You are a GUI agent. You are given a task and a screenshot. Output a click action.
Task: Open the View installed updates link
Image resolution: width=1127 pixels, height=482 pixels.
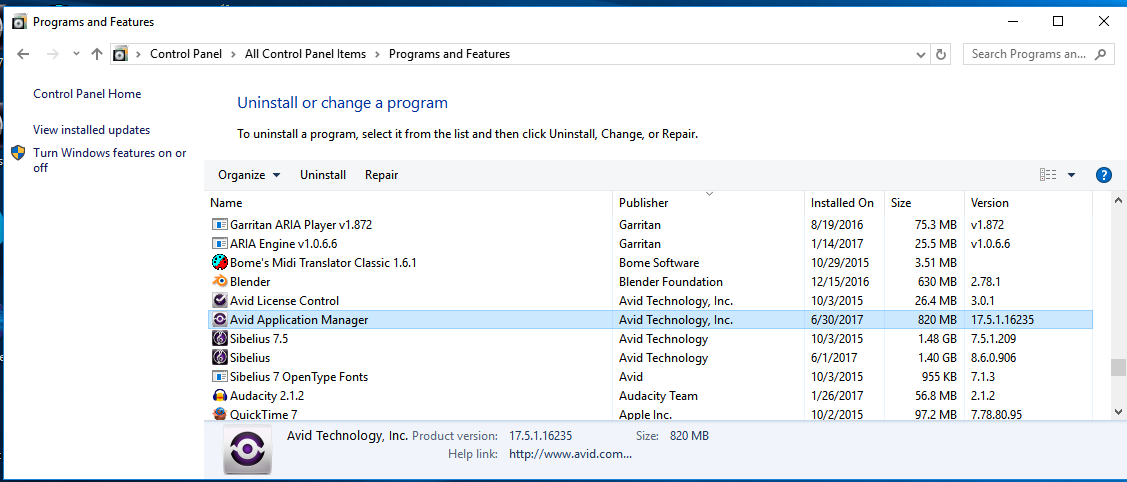tap(91, 130)
